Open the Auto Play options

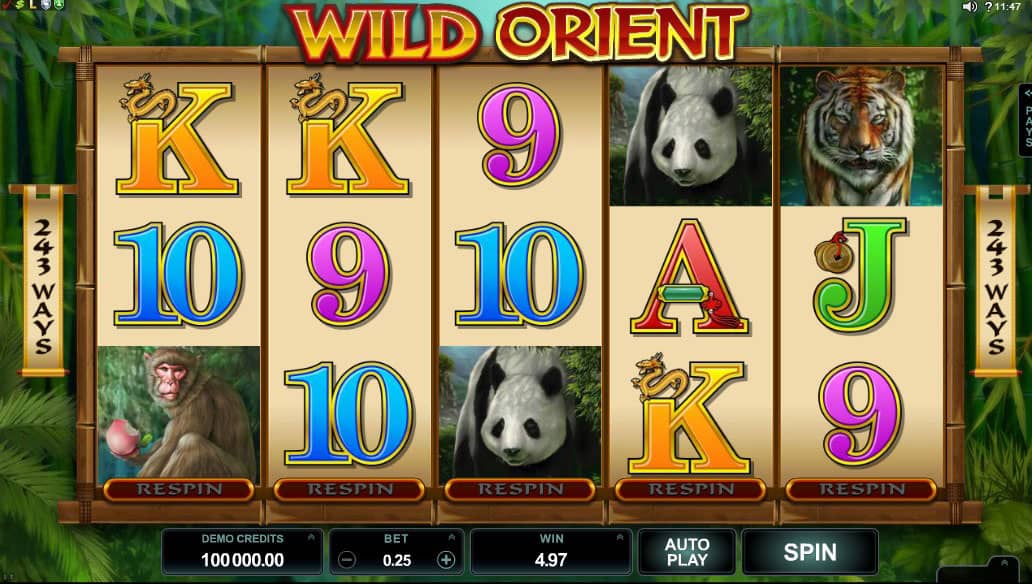click(687, 552)
